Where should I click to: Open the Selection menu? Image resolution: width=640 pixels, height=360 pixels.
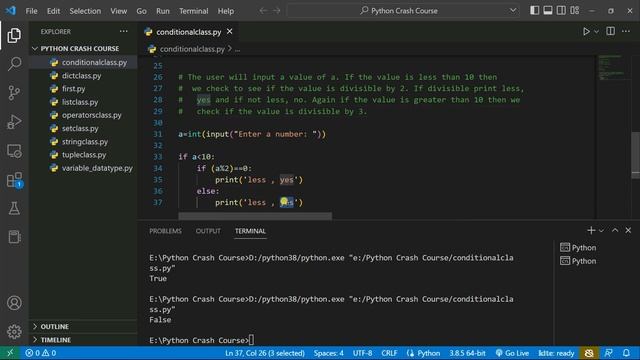point(85,11)
